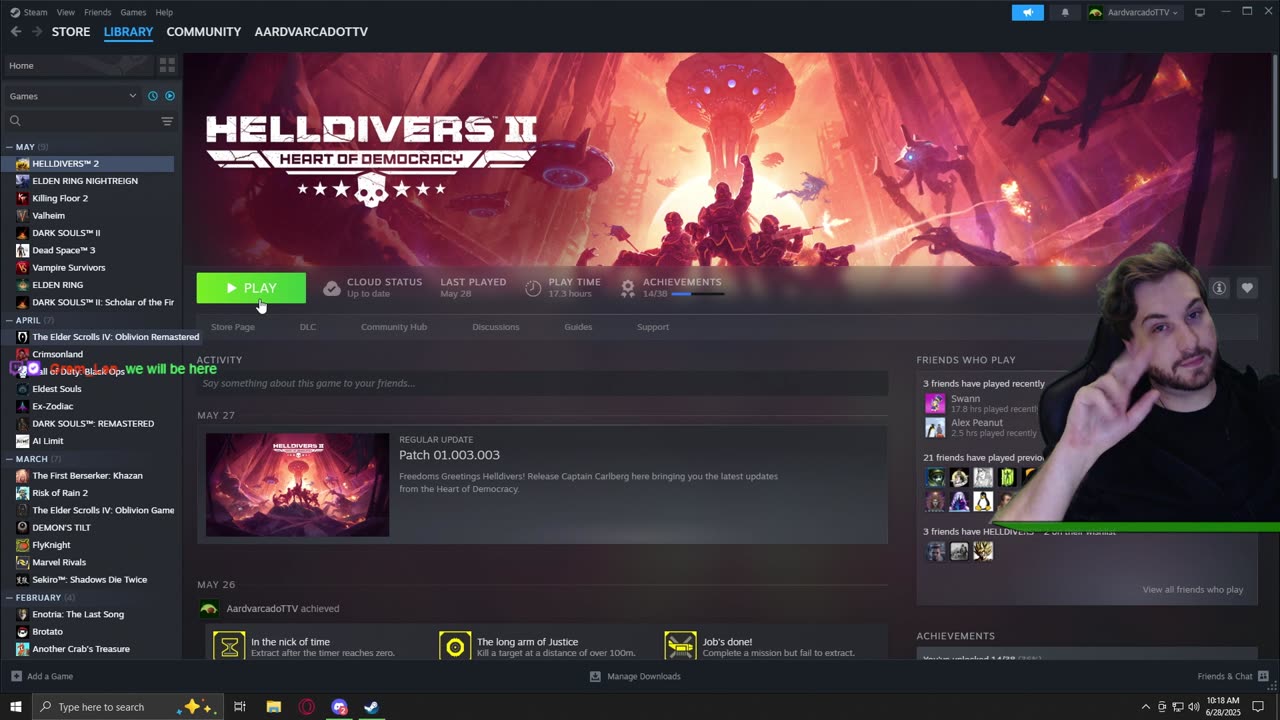This screenshot has width=1280, height=720.
Task: Open the Steam announcements megaphone icon
Action: 1027,12
